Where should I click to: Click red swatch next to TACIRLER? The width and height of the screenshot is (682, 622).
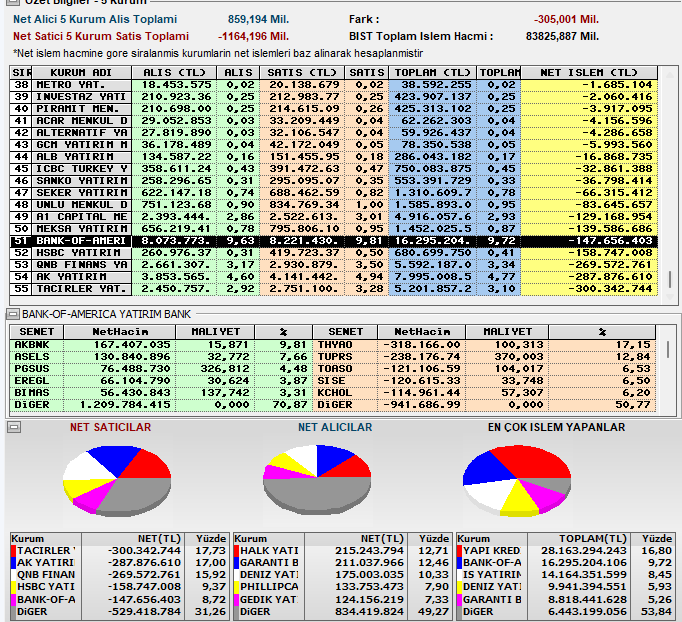pos(13,551)
